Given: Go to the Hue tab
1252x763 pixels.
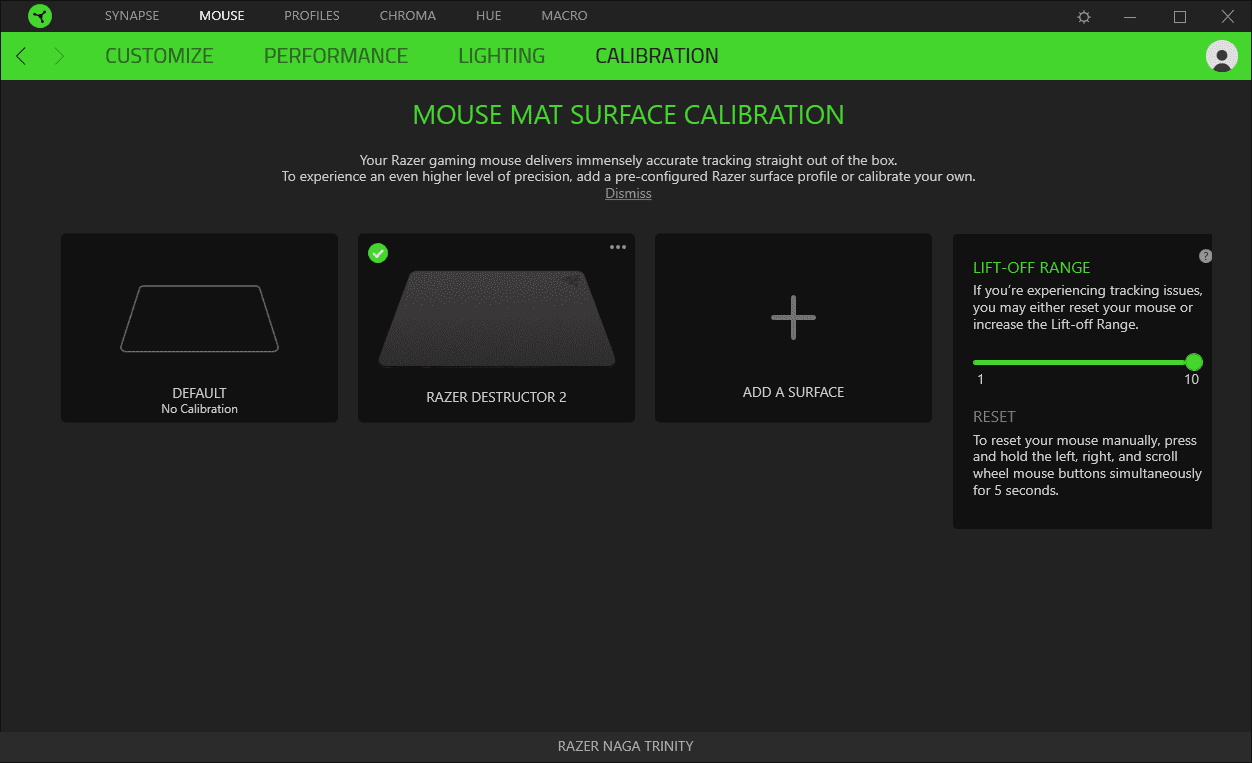Looking at the screenshot, I should [489, 16].
